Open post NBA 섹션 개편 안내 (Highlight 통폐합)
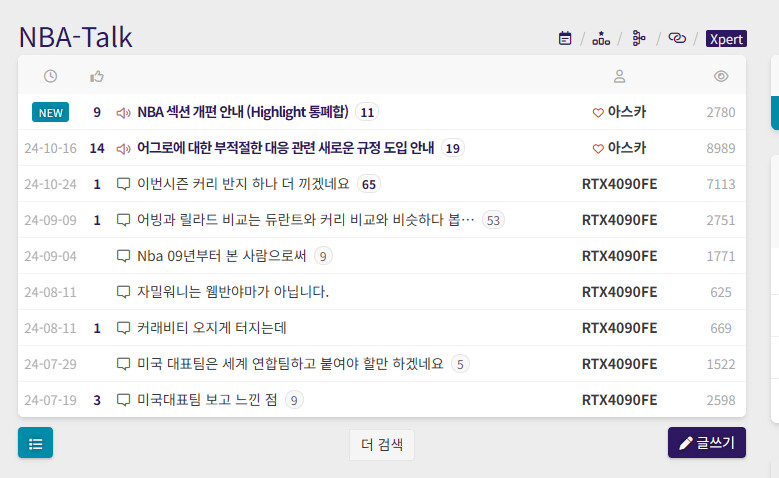The image size is (779, 478). pyautogui.click(x=243, y=112)
